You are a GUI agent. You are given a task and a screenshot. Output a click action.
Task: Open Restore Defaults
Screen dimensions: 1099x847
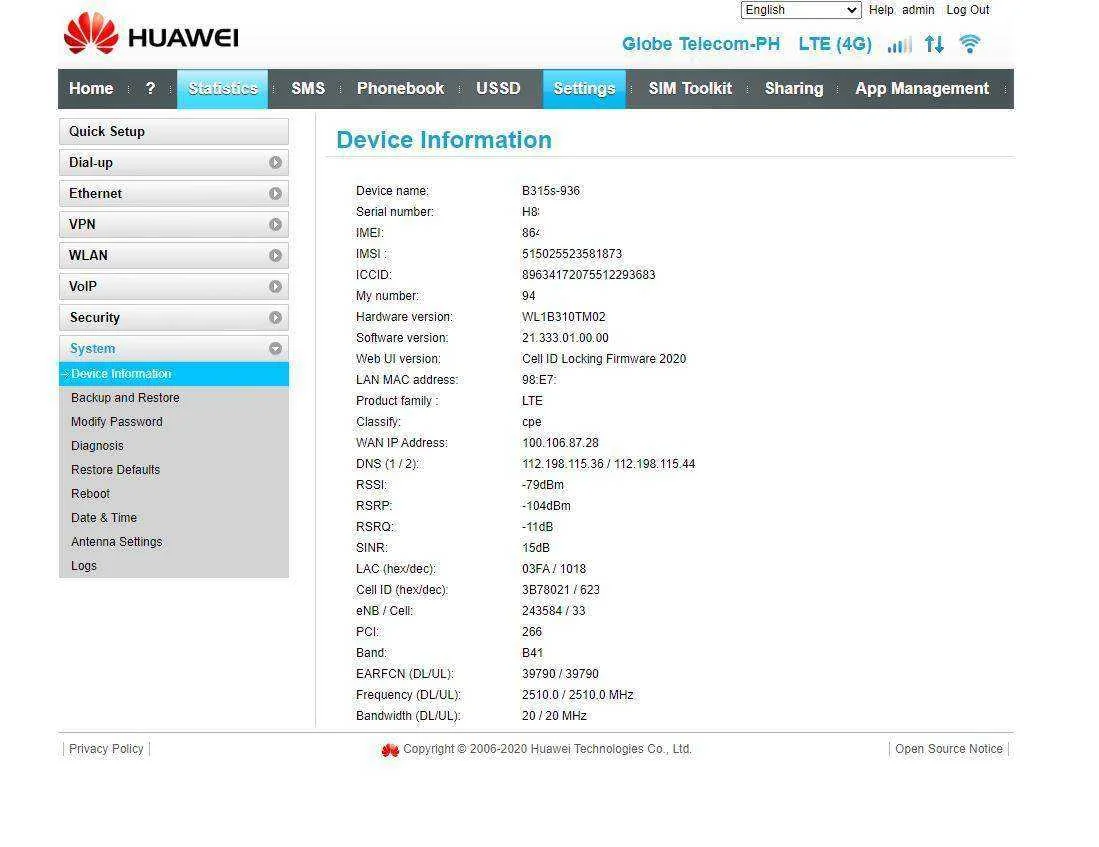[x=115, y=470]
